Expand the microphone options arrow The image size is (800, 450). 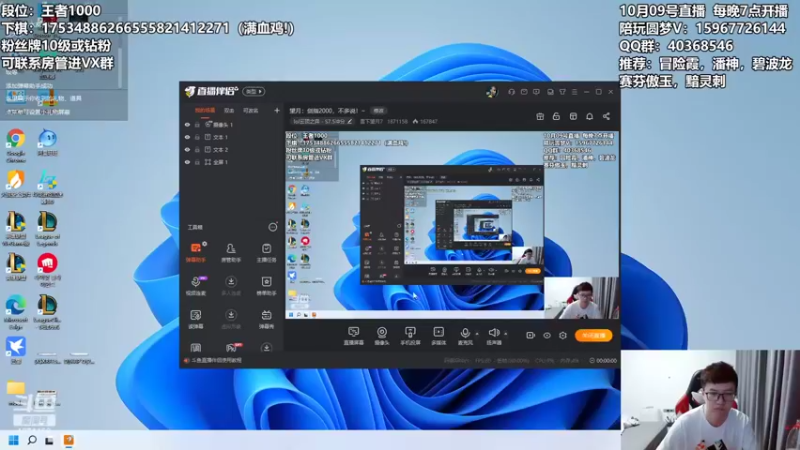[x=477, y=334]
